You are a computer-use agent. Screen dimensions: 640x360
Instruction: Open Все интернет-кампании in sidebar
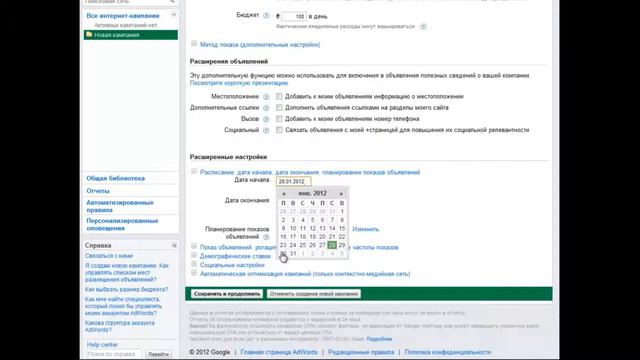point(123,16)
